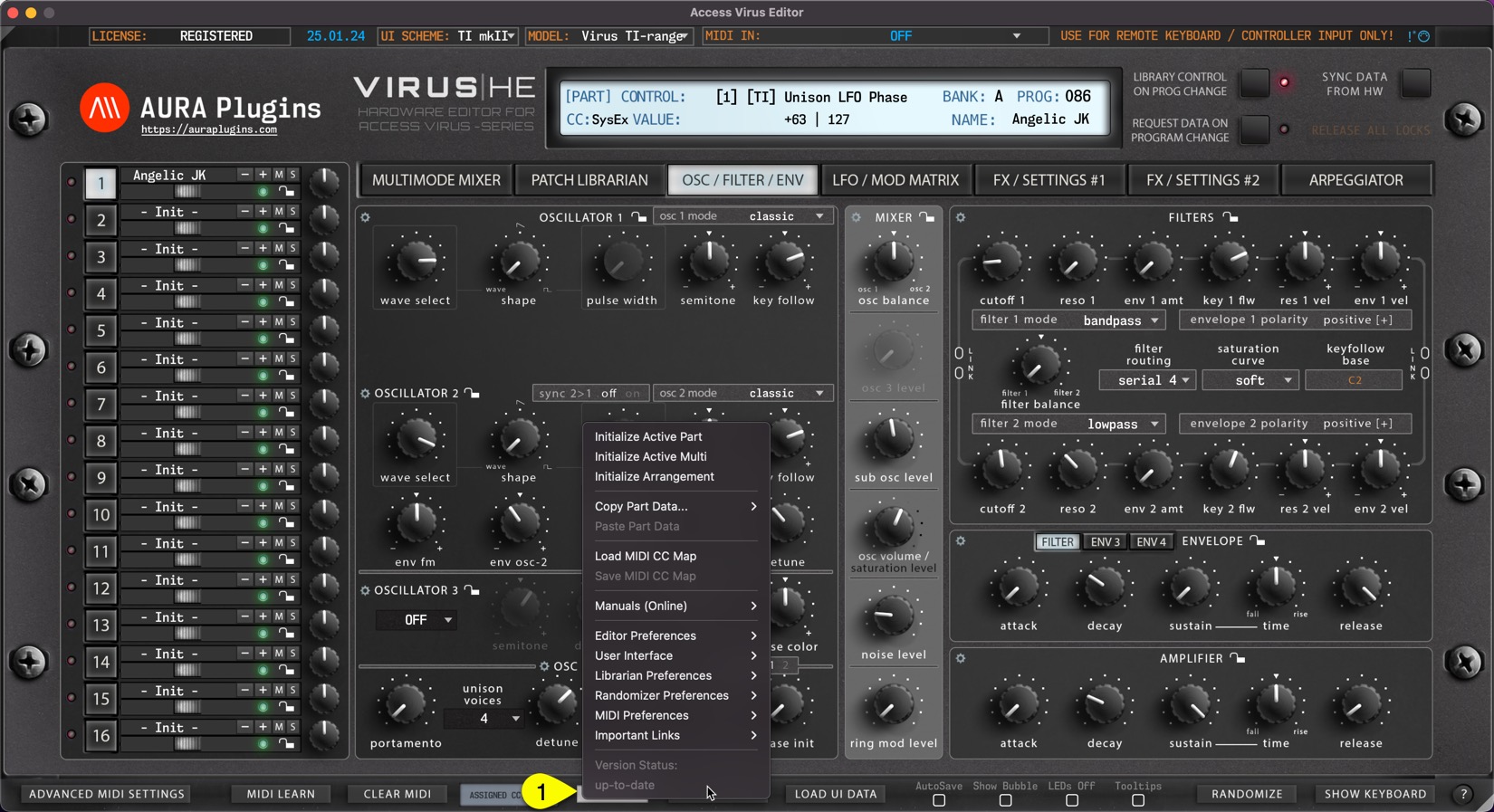Expand the osc 1 mode classic dropdown
Screen dimensions: 1494x812
(742, 216)
